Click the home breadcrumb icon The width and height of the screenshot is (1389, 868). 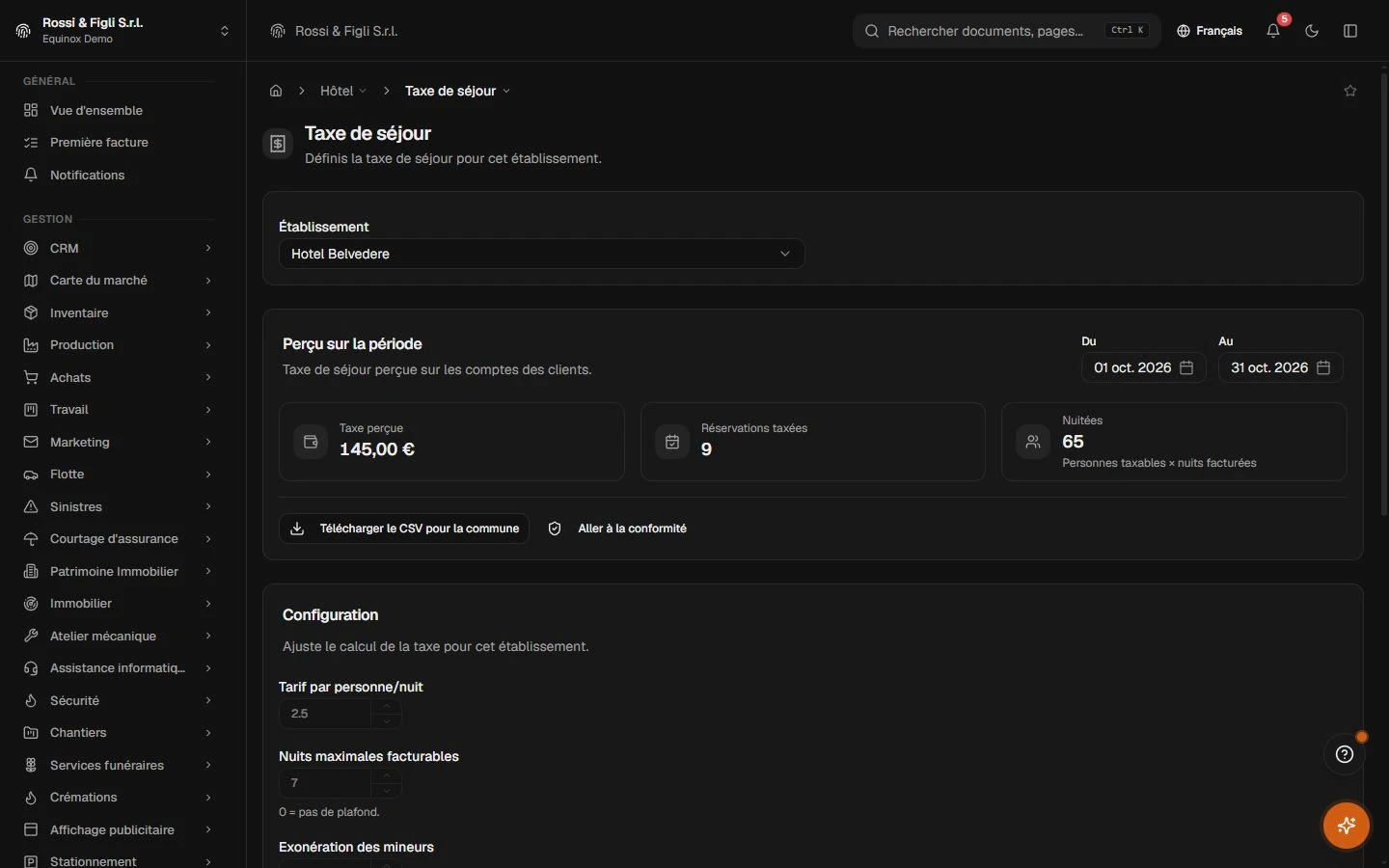(276, 91)
